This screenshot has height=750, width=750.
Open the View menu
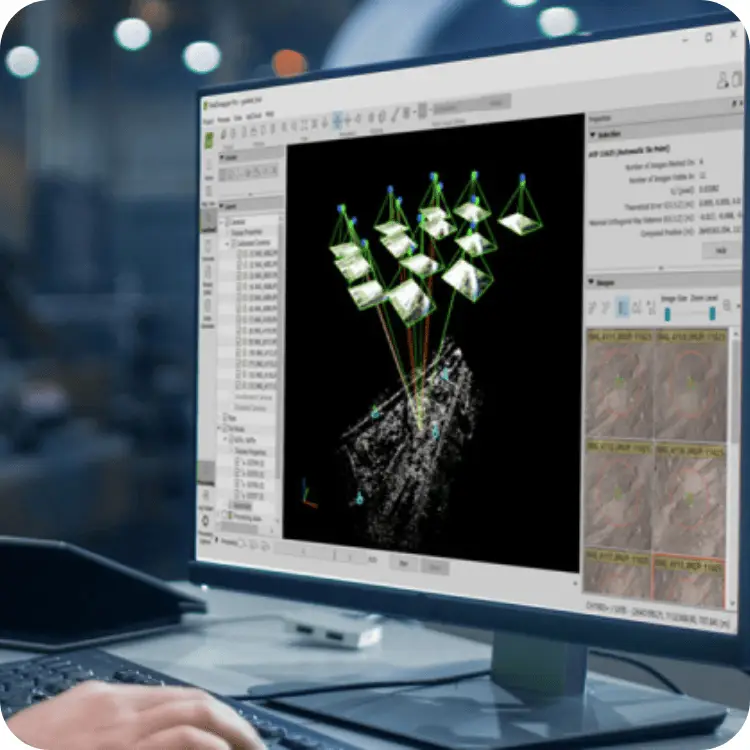tap(238, 118)
